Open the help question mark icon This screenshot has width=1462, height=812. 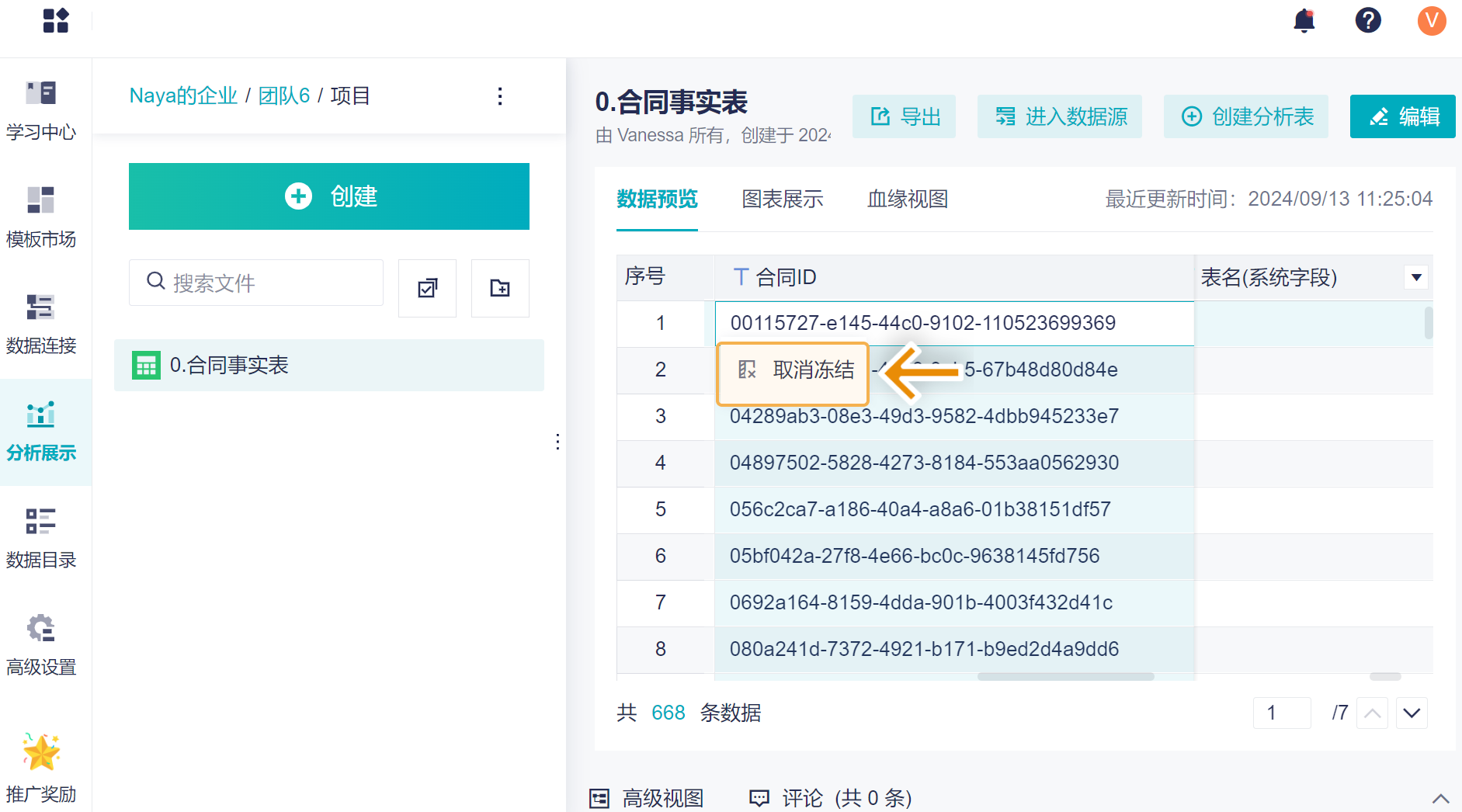1368,20
